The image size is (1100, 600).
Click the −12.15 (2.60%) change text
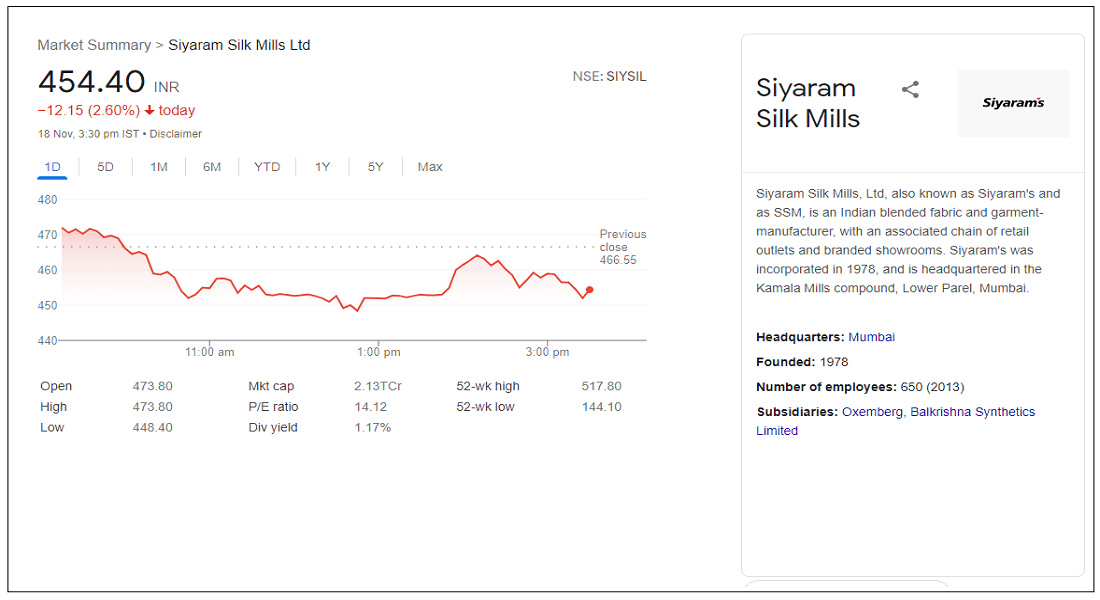point(88,111)
